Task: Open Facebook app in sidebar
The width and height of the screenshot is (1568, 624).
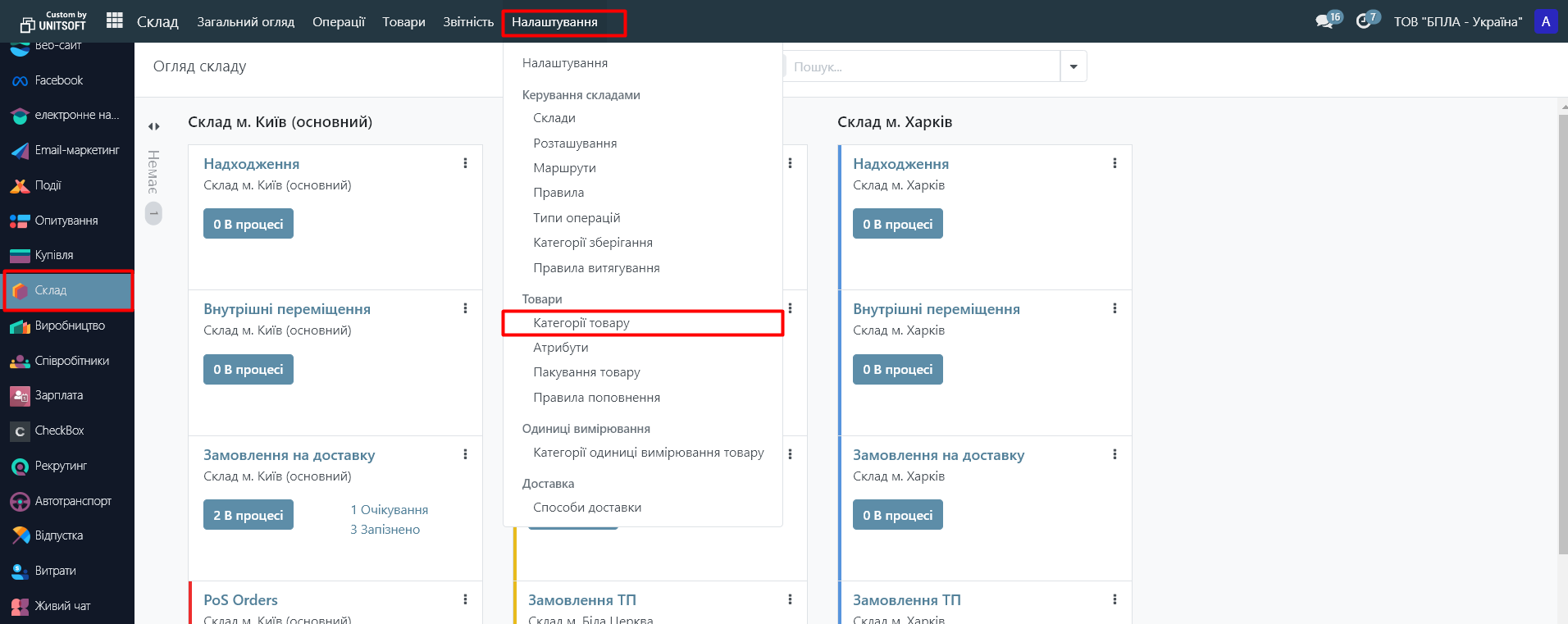Action: pos(58,80)
